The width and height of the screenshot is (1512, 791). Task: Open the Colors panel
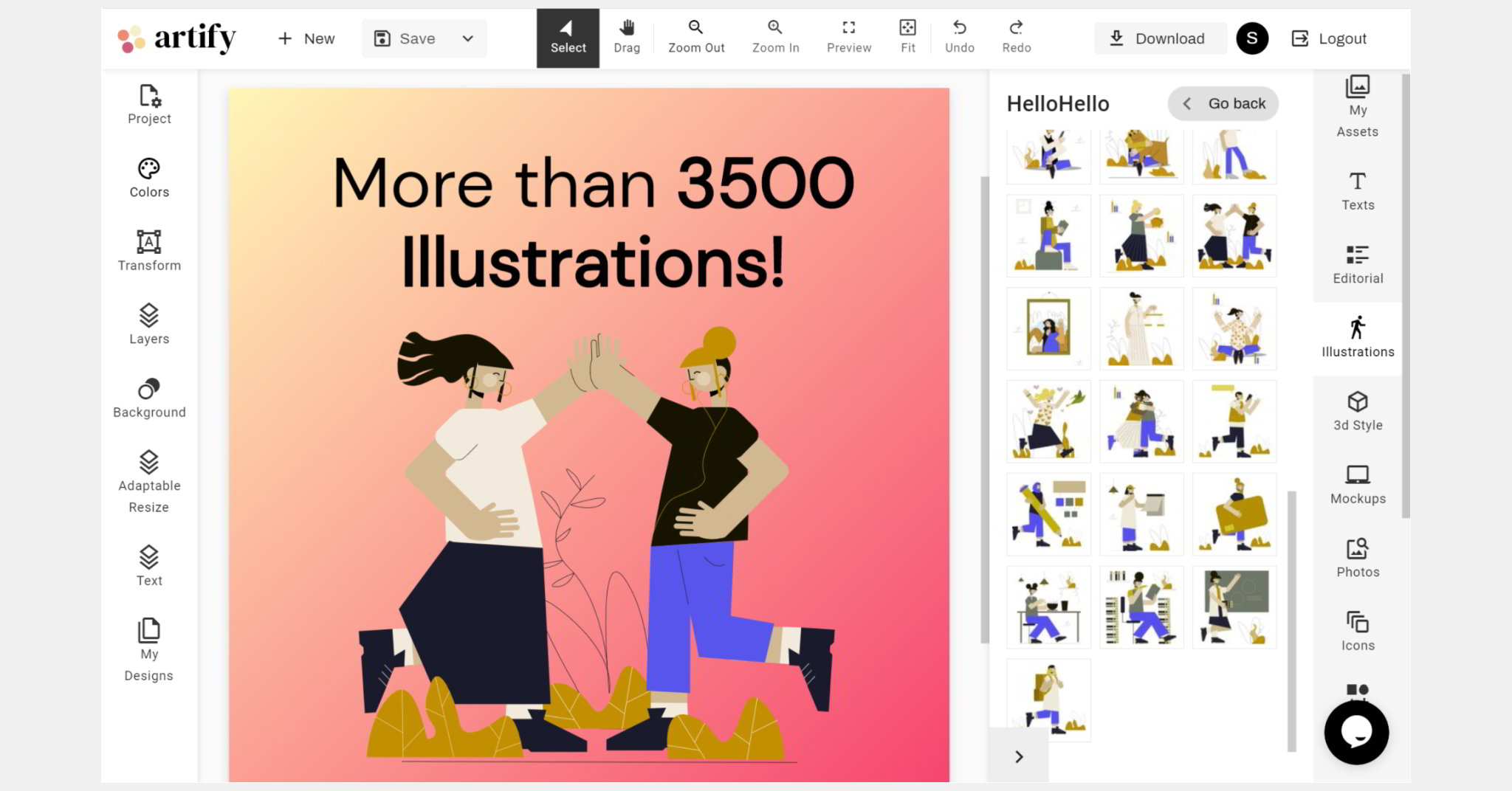pos(149,178)
